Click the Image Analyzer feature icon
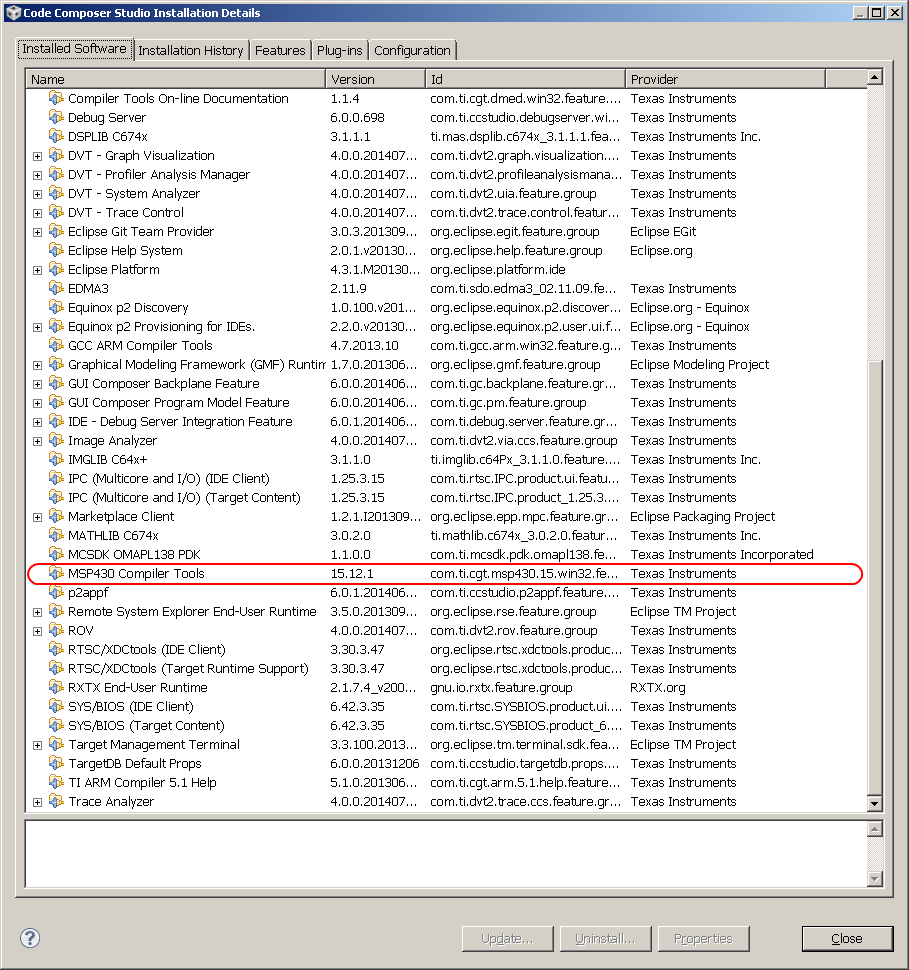This screenshot has width=909, height=970. coord(56,440)
